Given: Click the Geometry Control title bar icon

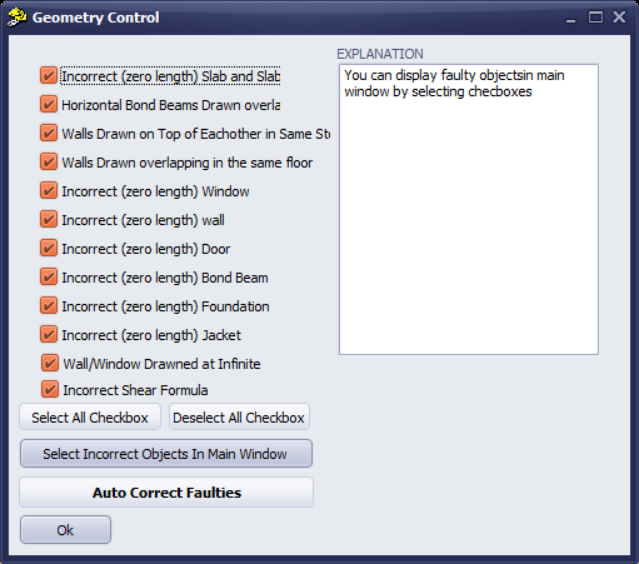Looking at the screenshot, I should click(x=17, y=17).
